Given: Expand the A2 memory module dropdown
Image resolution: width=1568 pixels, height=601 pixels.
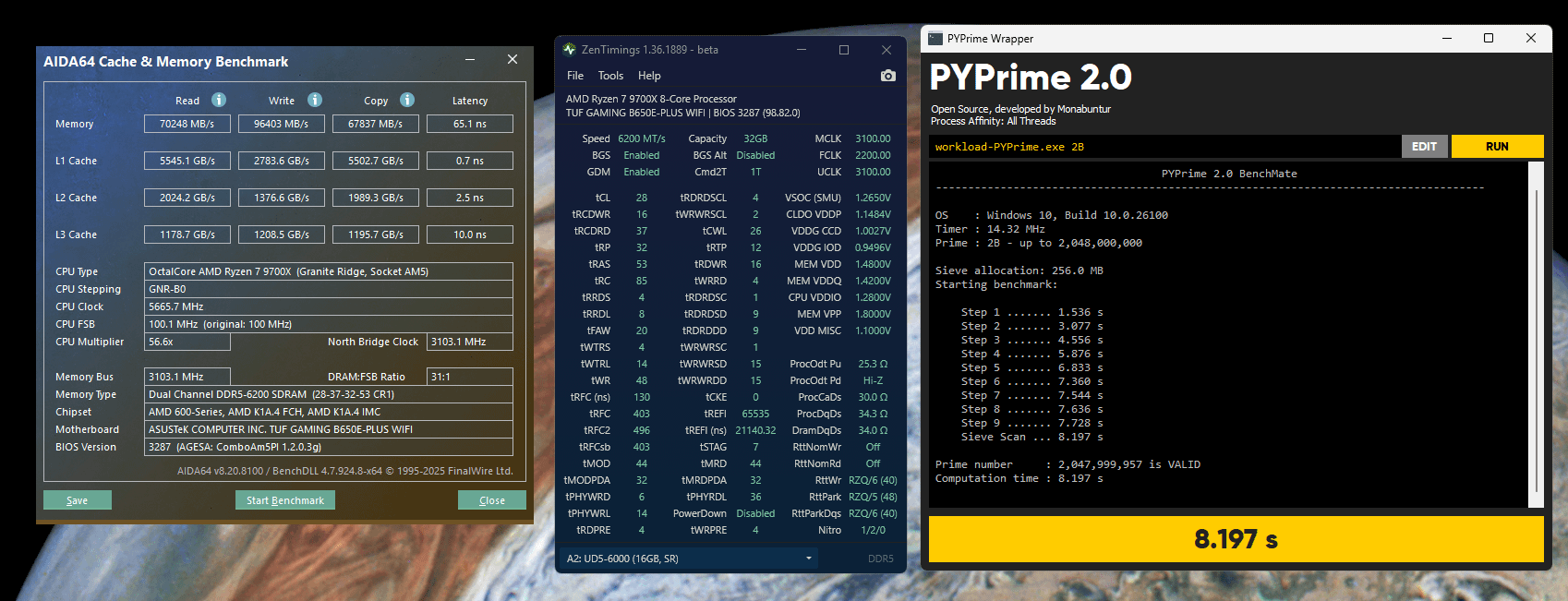Looking at the screenshot, I should (808, 559).
